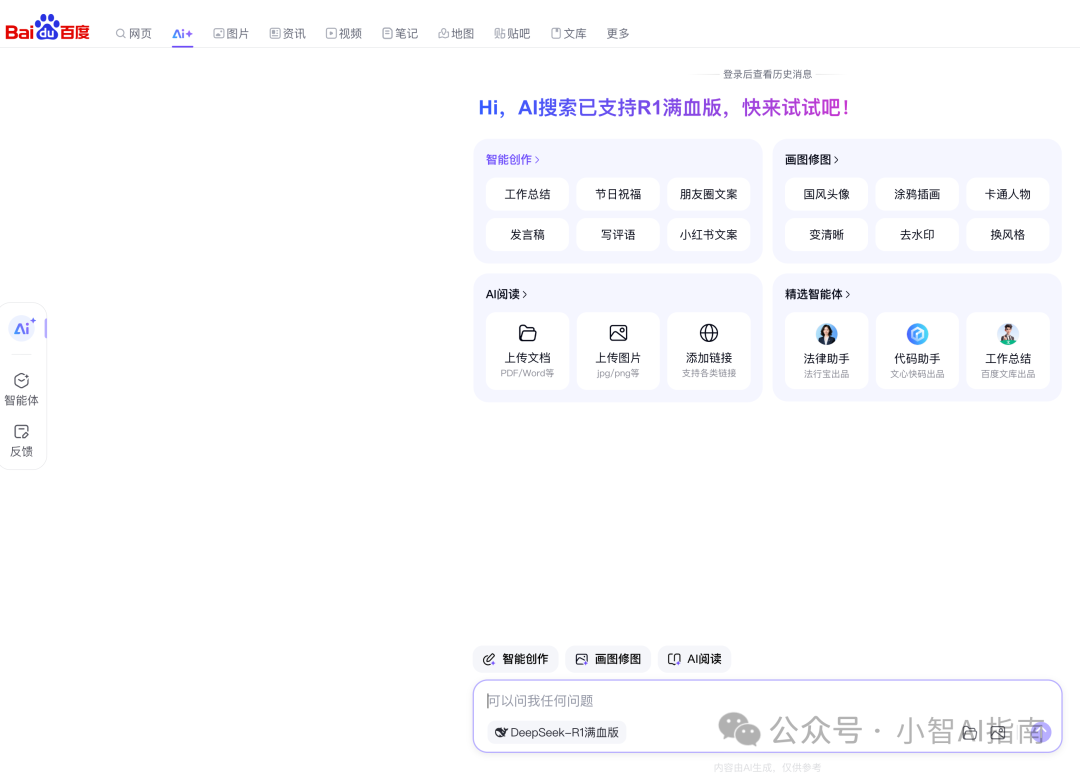Image resolution: width=1080 pixels, height=774 pixels.
Task: Expand the 智能创作 section header
Action: (512, 160)
